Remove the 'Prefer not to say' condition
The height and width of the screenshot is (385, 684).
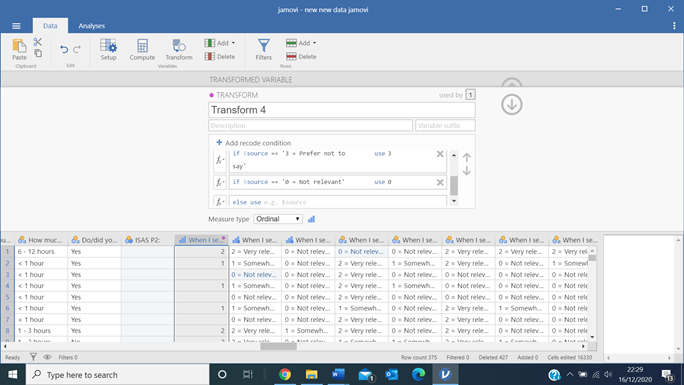440,154
